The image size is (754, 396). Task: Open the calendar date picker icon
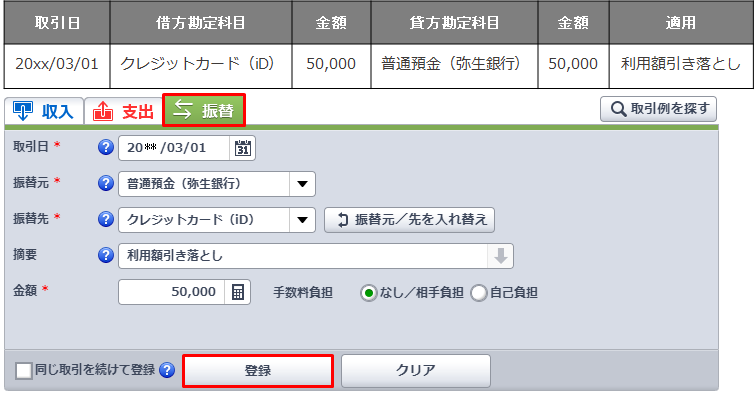point(242,148)
